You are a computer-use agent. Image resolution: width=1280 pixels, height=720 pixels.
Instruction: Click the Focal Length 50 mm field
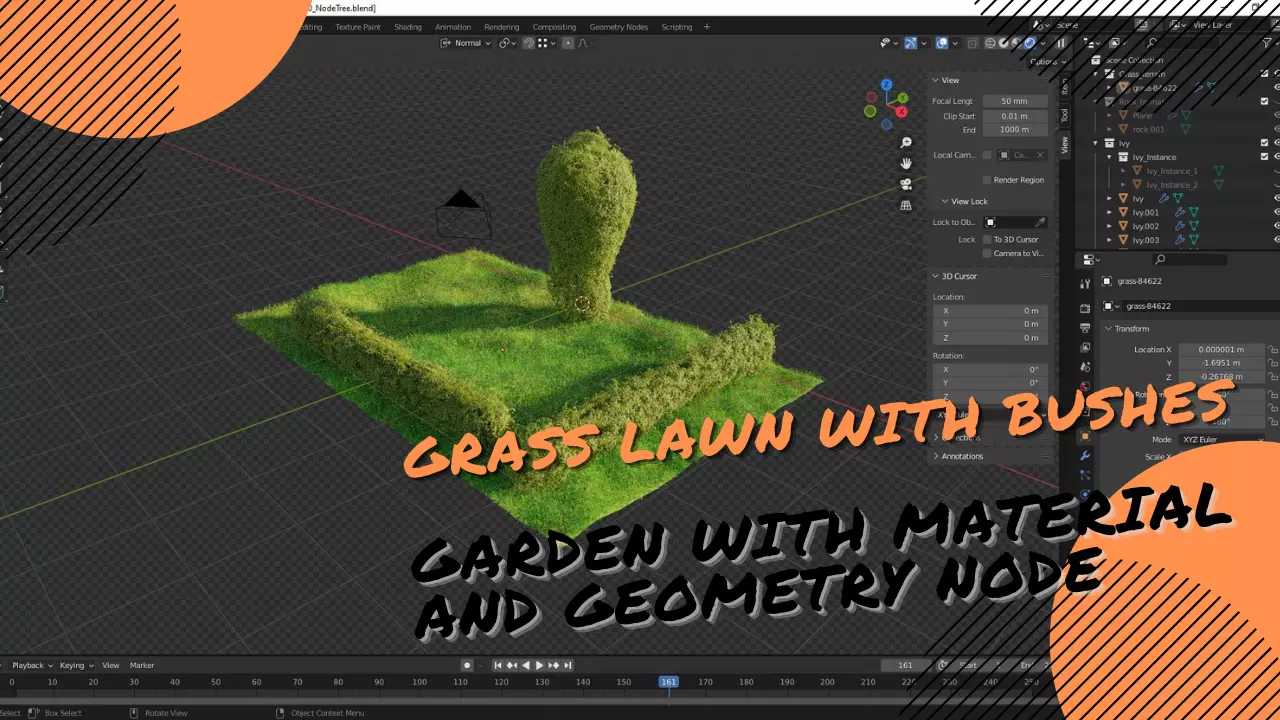(x=1015, y=101)
